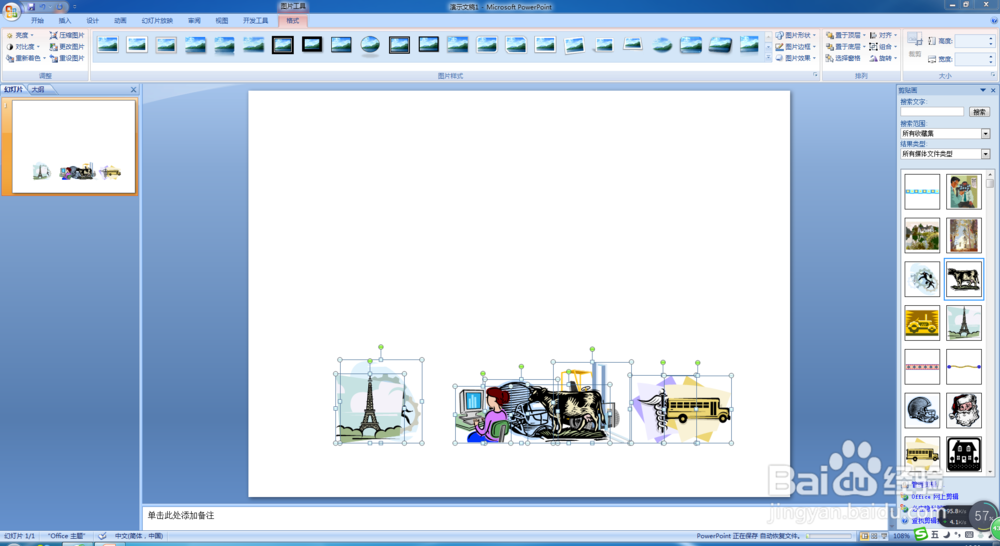Switch to the 审阅 ribbon tab
This screenshot has width=1000, height=546.
(194, 21)
